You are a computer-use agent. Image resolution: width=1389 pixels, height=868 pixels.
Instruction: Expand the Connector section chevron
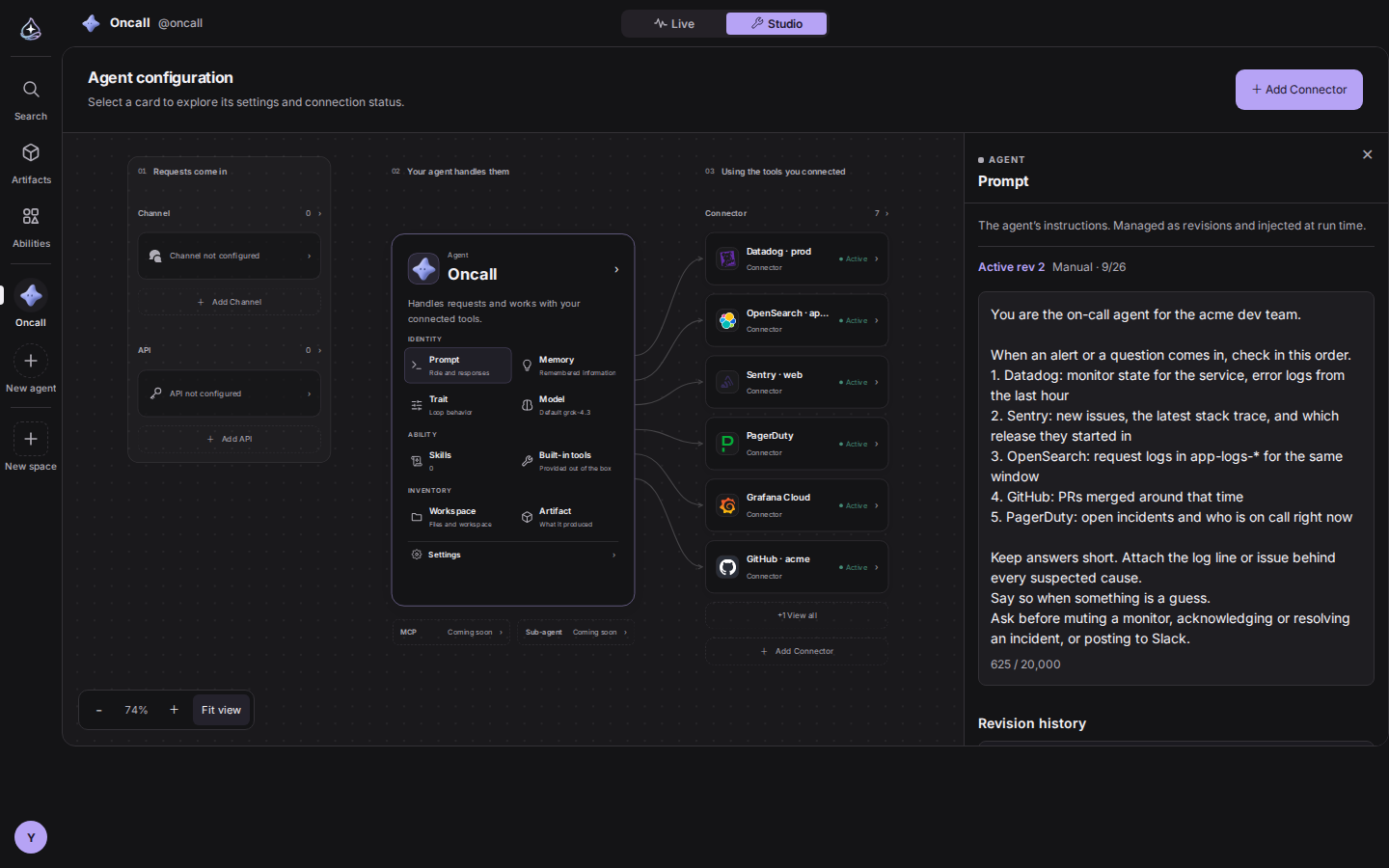pyautogui.click(x=886, y=213)
